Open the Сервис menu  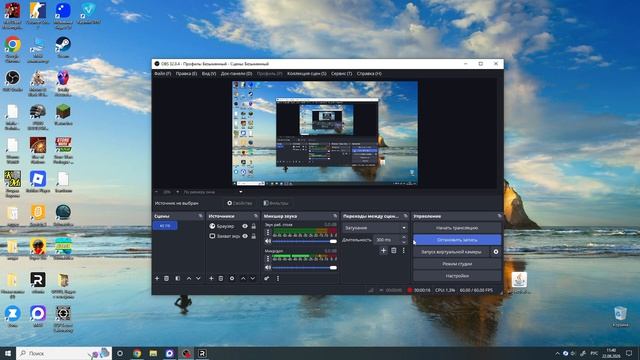(341, 74)
